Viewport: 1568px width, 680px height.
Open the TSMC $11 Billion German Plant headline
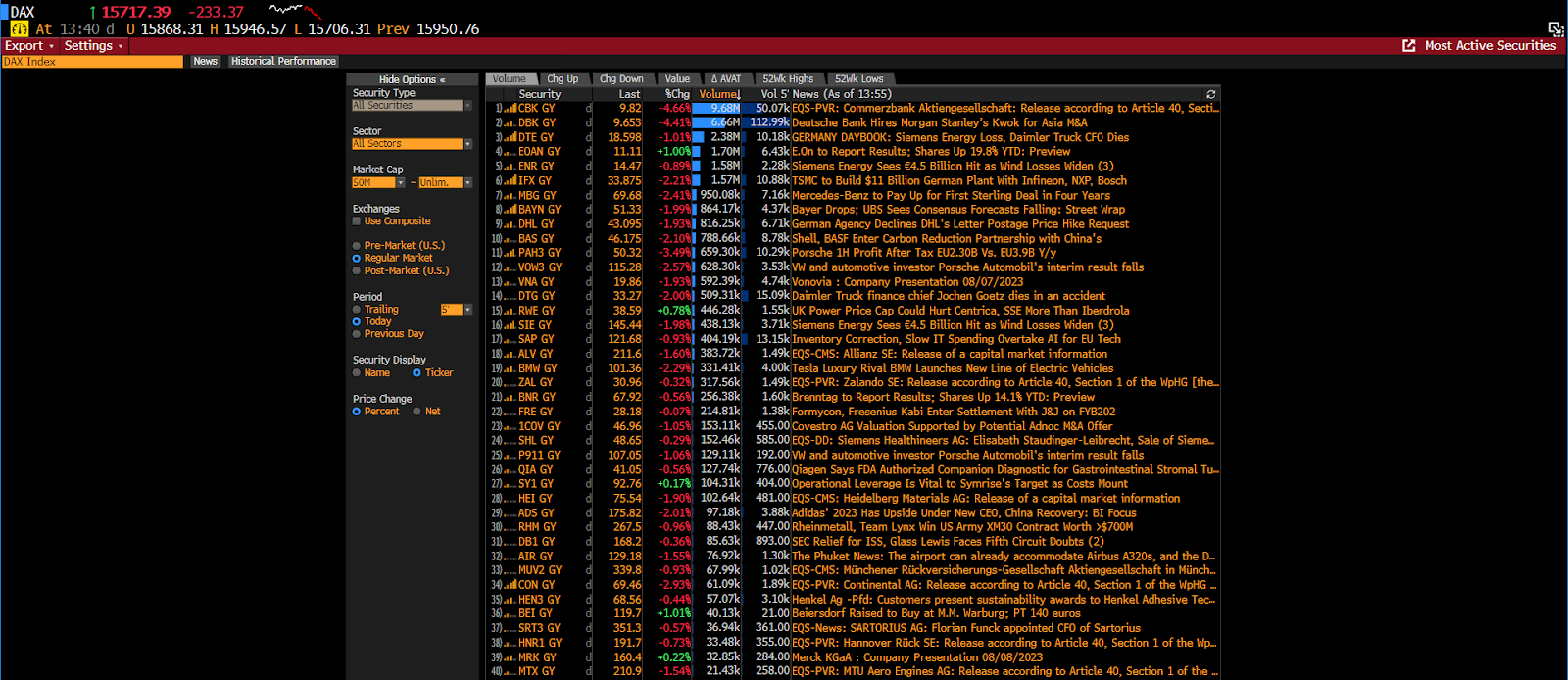point(958,181)
